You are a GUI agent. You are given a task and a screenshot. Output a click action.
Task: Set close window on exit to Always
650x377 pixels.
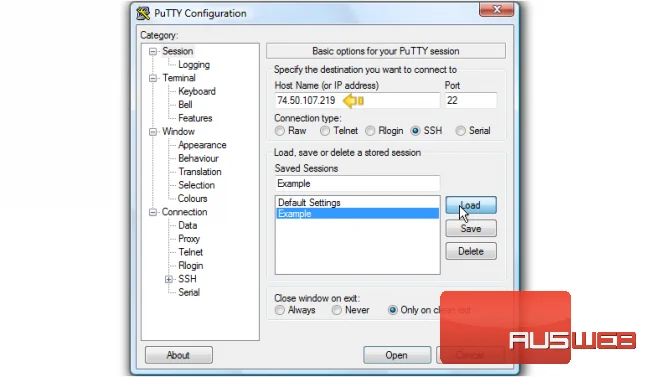pos(280,310)
